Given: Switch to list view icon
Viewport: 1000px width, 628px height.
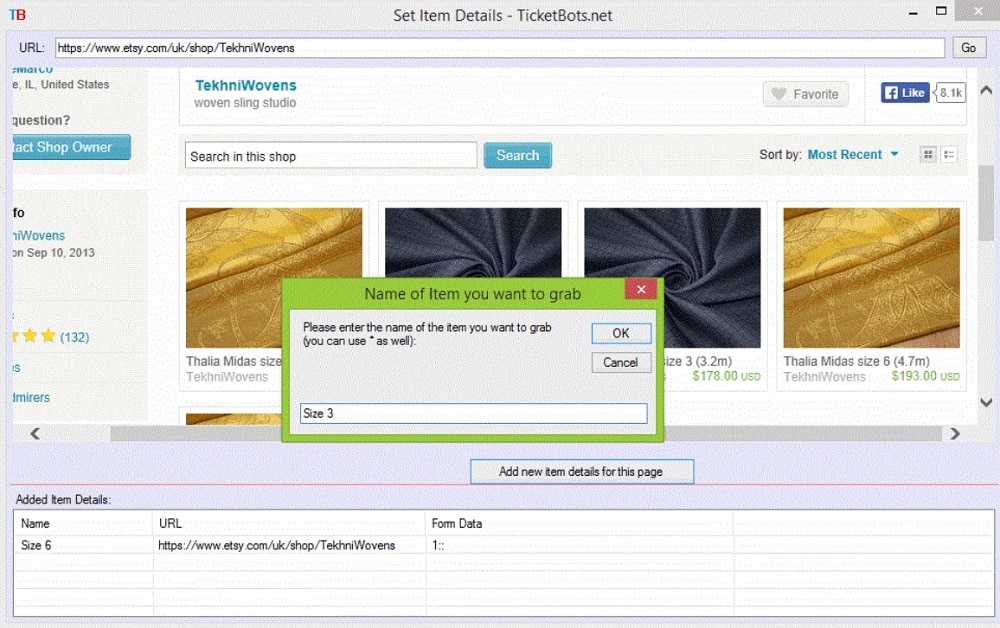Looking at the screenshot, I should pyautogui.click(x=949, y=154).
